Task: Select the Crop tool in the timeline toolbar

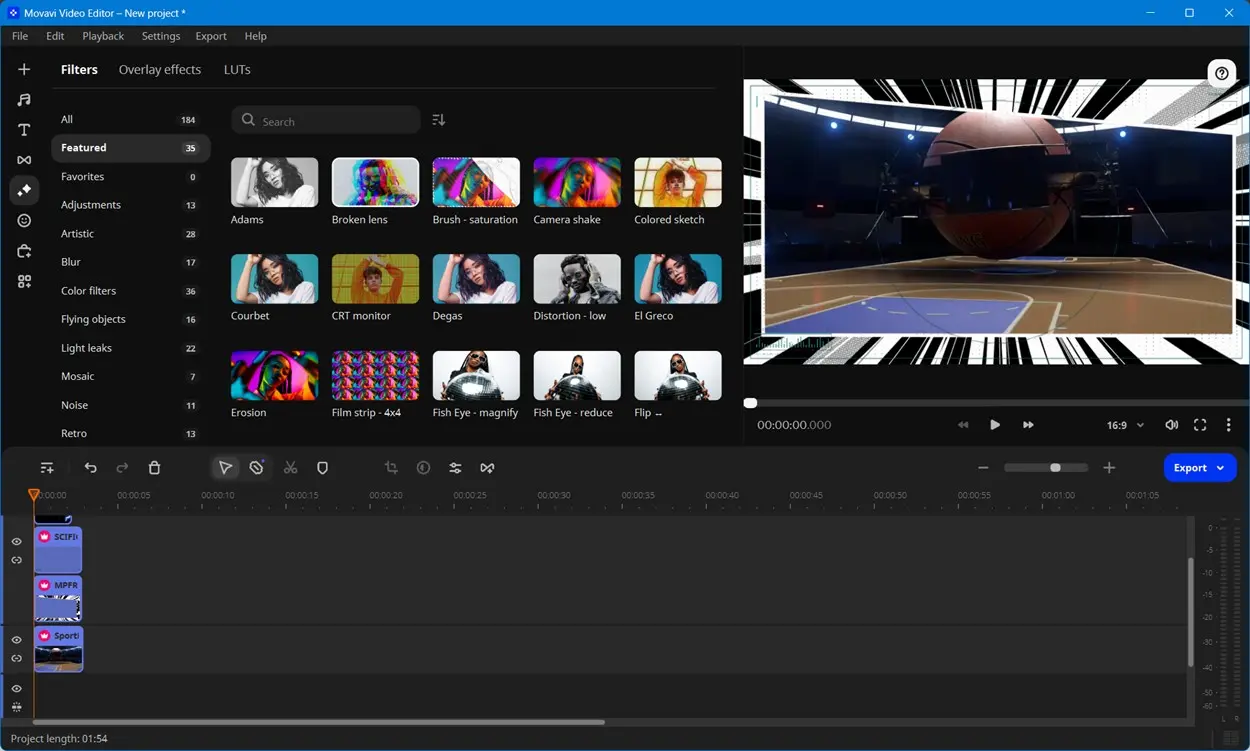Action: (x=391, y=467)
